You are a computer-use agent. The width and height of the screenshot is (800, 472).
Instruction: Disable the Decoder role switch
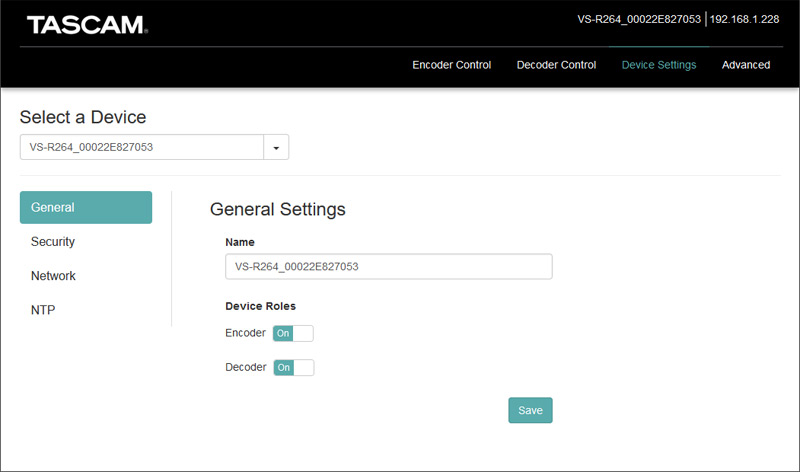point(294,367)
